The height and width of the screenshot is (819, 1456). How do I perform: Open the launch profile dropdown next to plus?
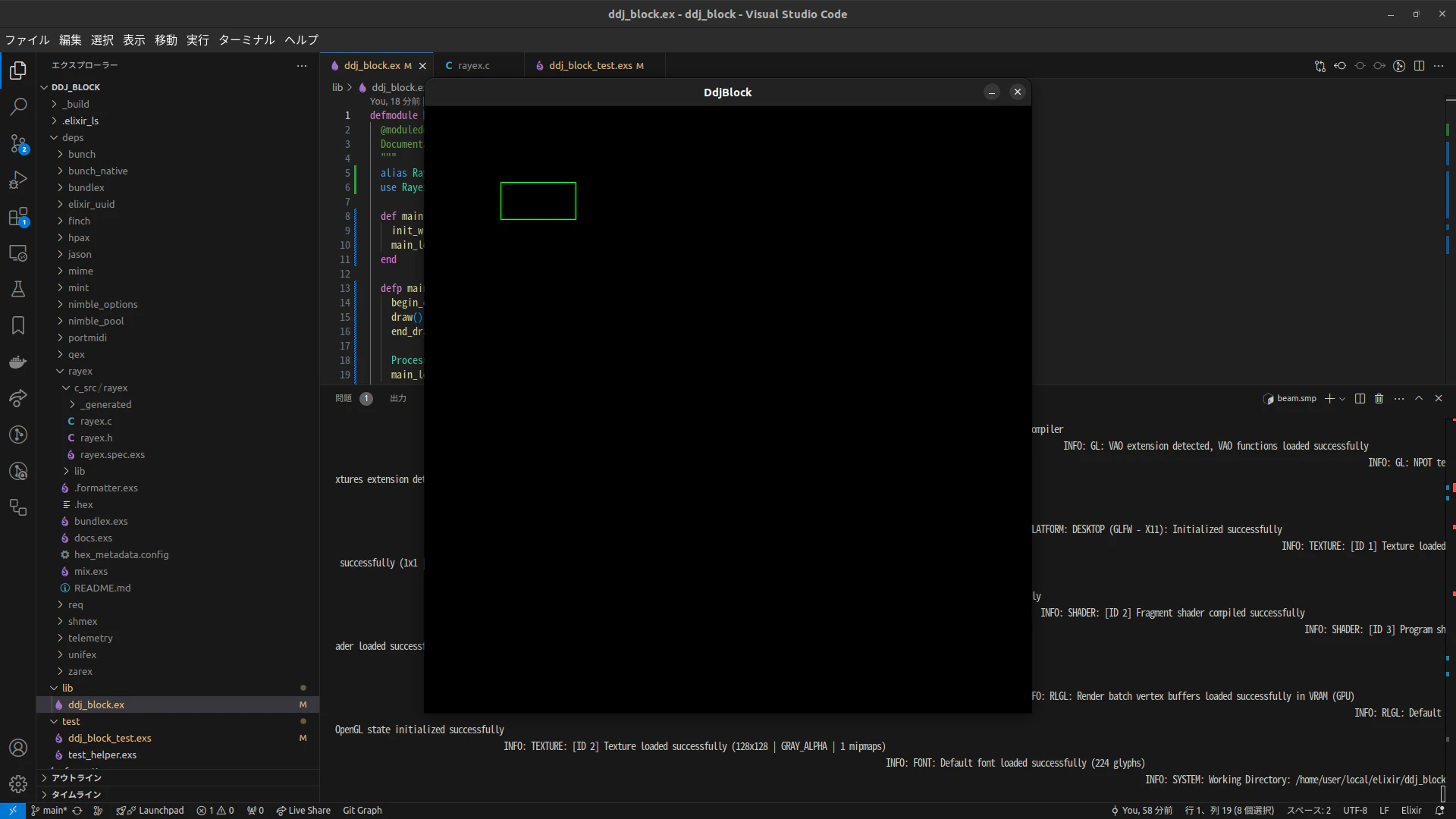point(1342,399)
